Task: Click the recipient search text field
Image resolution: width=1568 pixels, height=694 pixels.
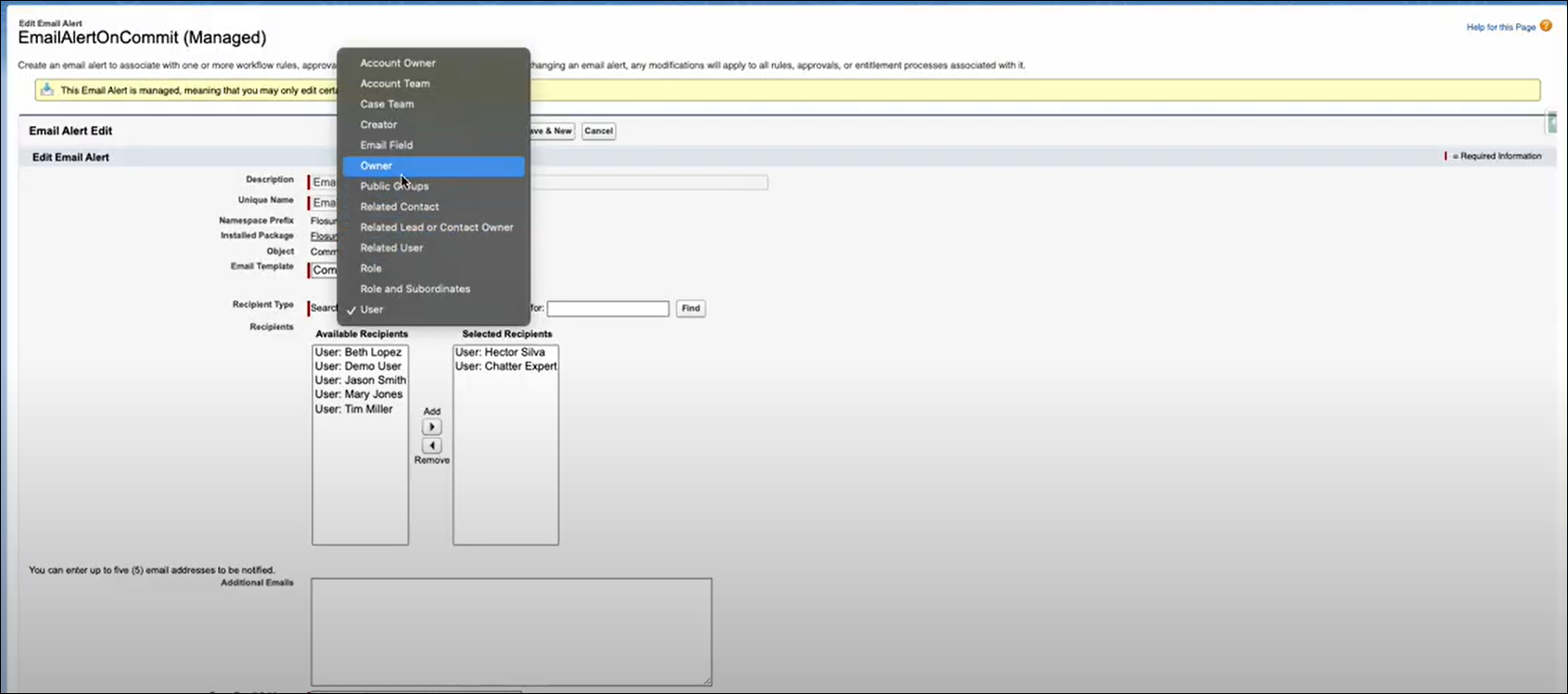Action: pyautogui.click(x=607, y=308)
